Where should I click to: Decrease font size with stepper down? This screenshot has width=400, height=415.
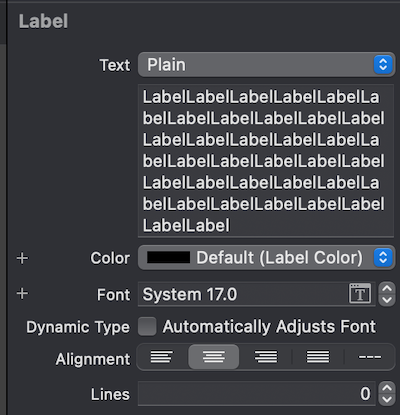pos(387,300)
